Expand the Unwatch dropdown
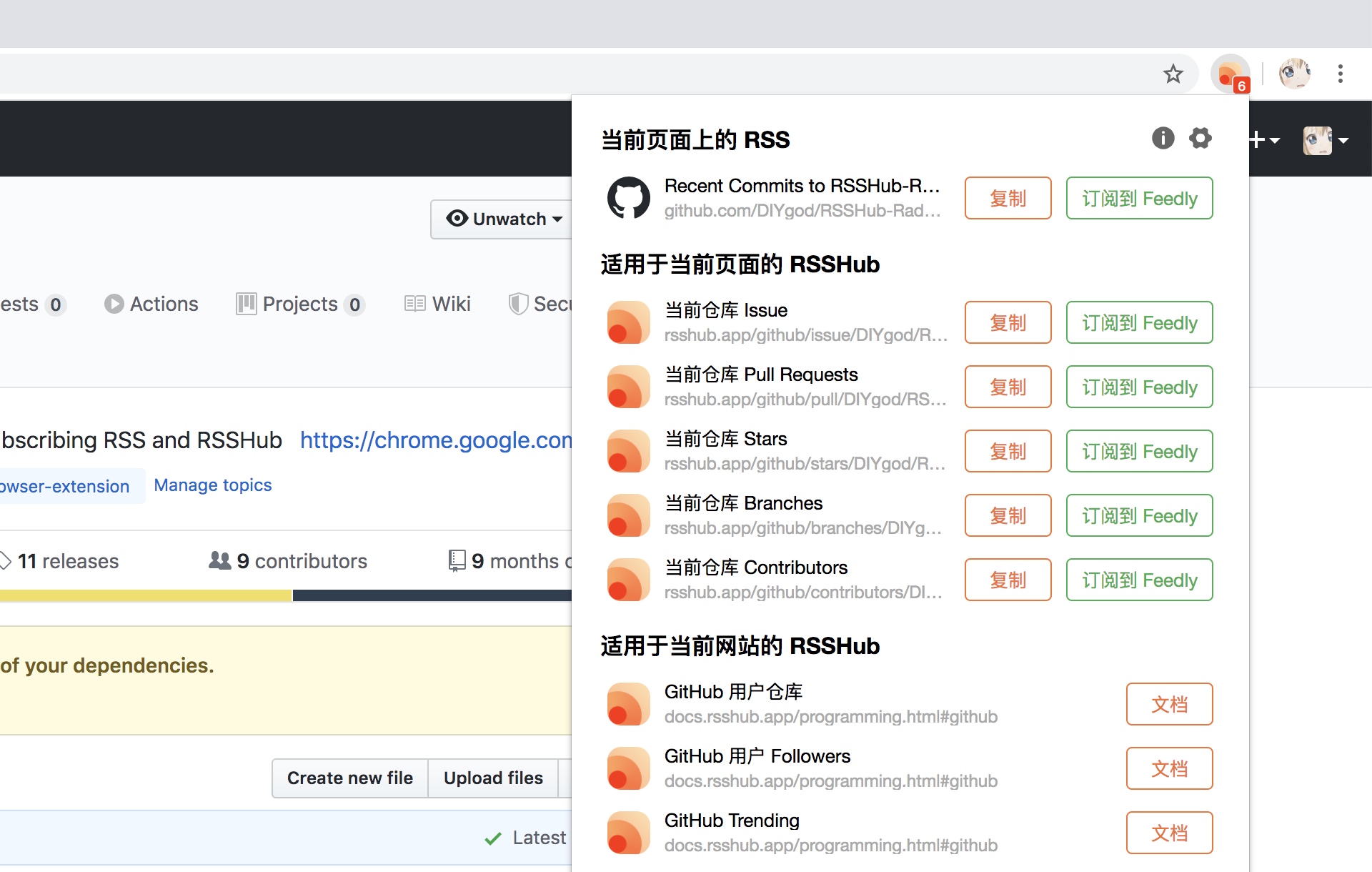Viewport: 1372px width, 872px height. click(504, 219)
